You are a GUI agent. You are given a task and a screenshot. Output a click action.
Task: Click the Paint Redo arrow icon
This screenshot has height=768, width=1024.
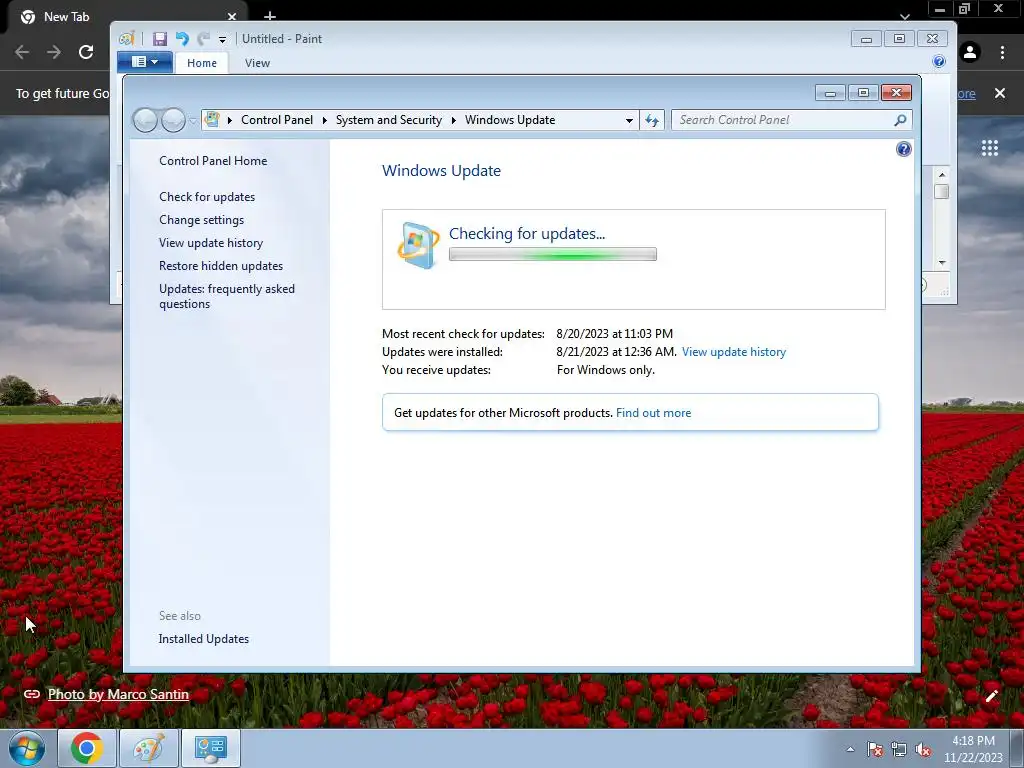[203, 39]
